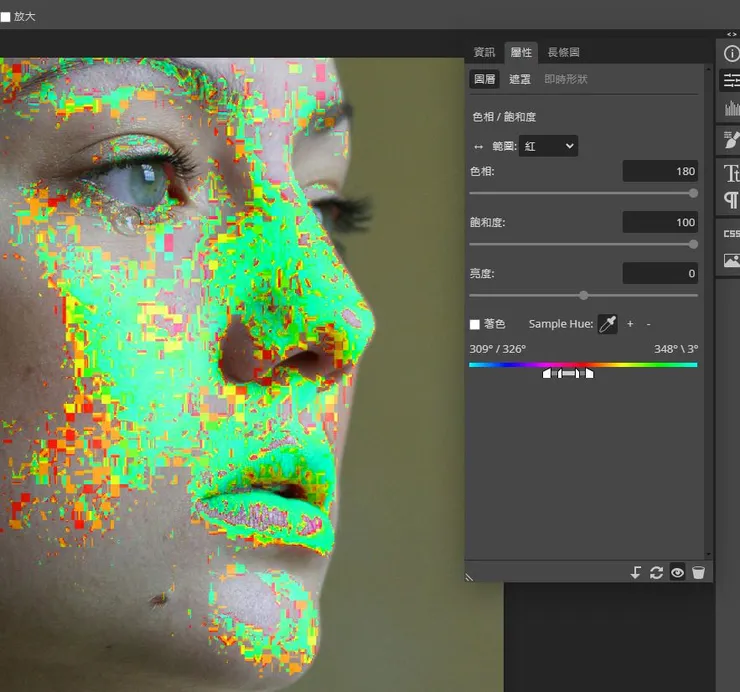740x692 pixels.
Task: Click the 亮度 slider handle
Action: pyautogui.click(x=584, y=295)
